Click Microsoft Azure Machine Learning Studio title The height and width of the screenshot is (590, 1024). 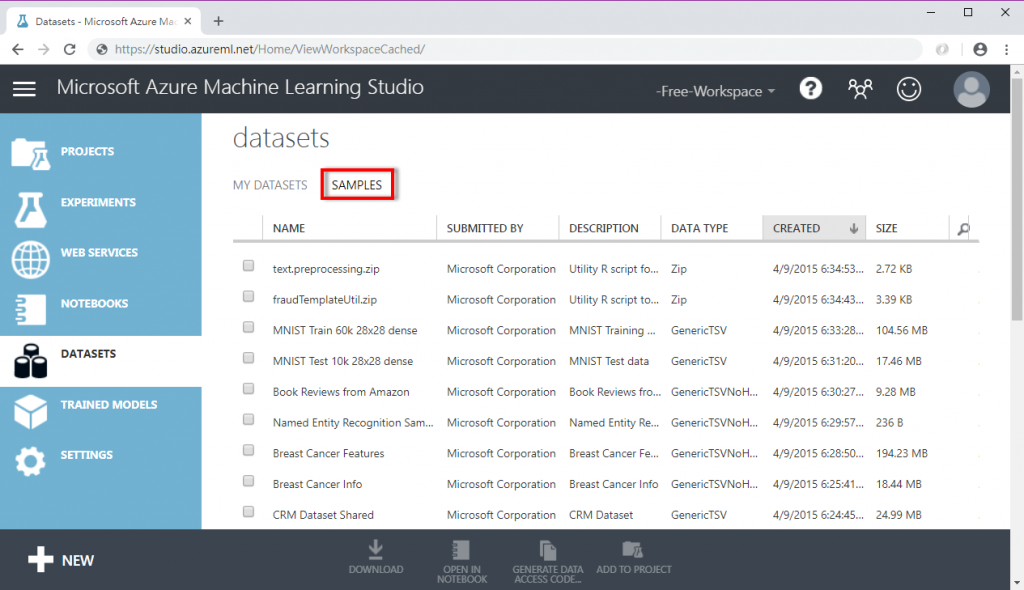[240, 88]
